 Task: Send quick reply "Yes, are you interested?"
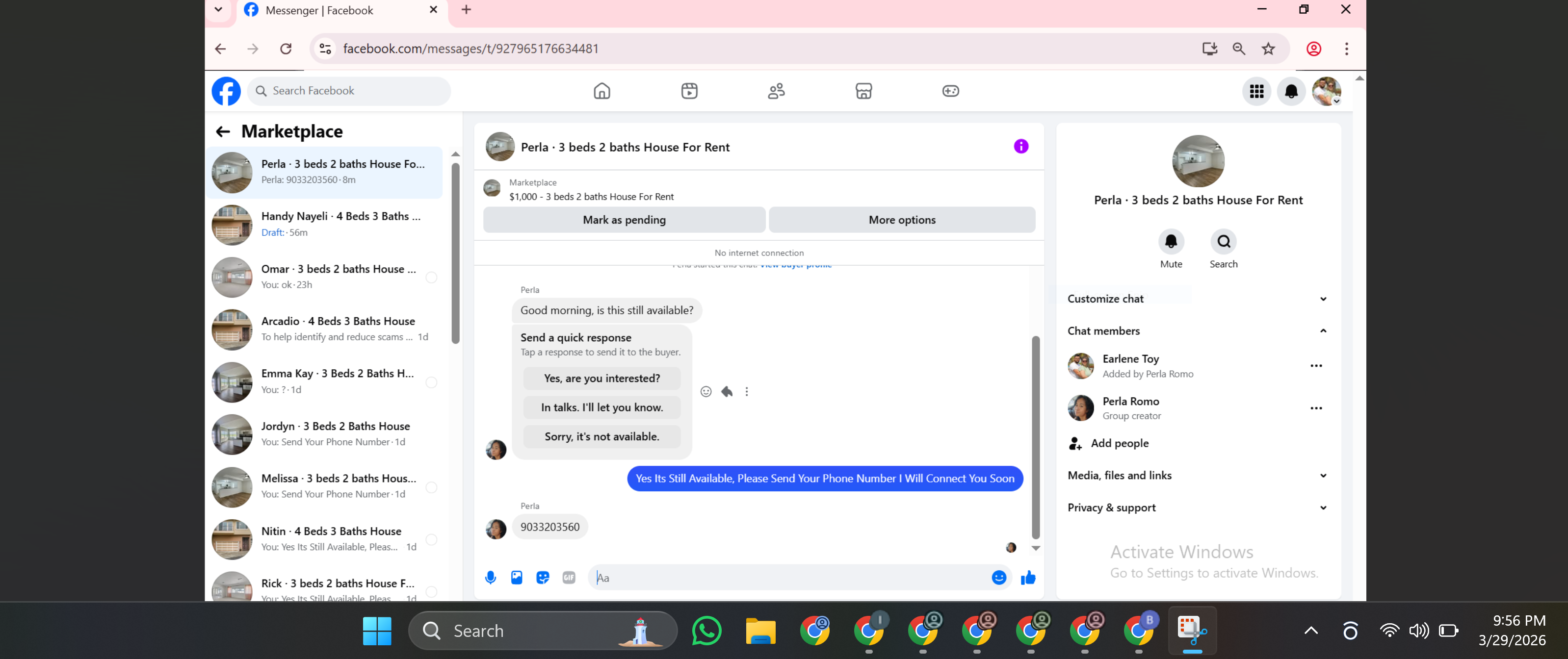coord(601,379)
